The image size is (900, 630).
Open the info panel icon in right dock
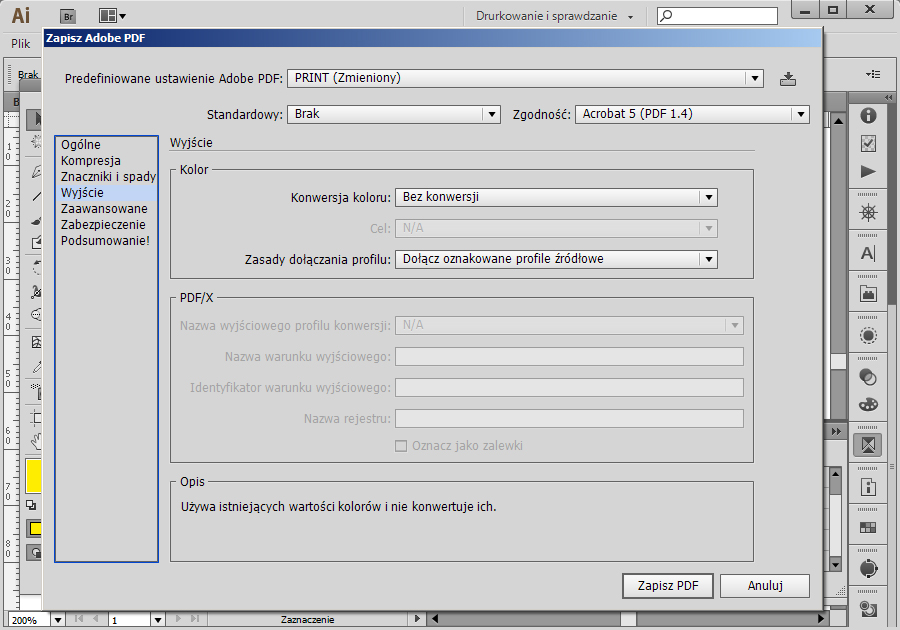coord(868,115)
